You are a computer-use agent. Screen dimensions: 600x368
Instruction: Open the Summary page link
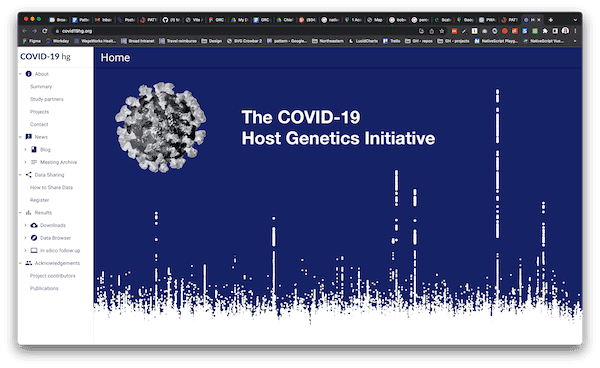[41, 86]
